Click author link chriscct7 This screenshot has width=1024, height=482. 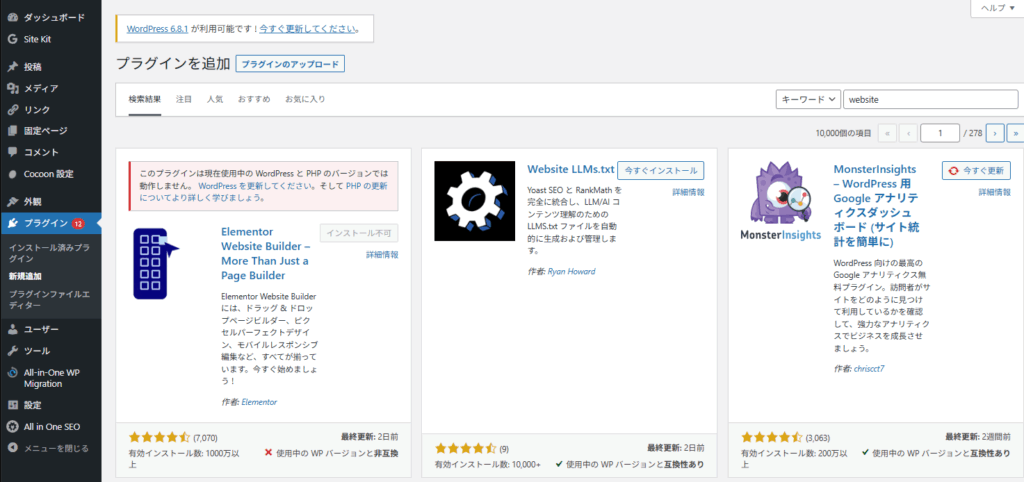(869, 368)
